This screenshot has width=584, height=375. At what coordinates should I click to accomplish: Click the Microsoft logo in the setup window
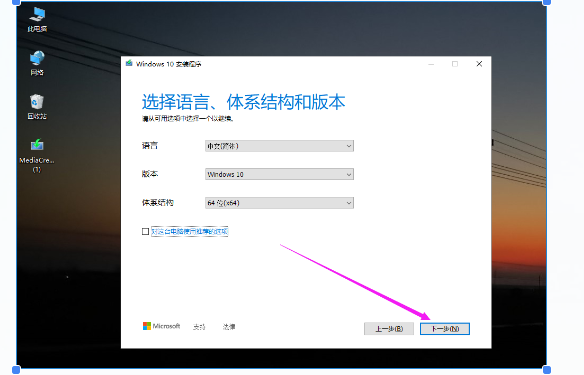click(x=161, y=326)
